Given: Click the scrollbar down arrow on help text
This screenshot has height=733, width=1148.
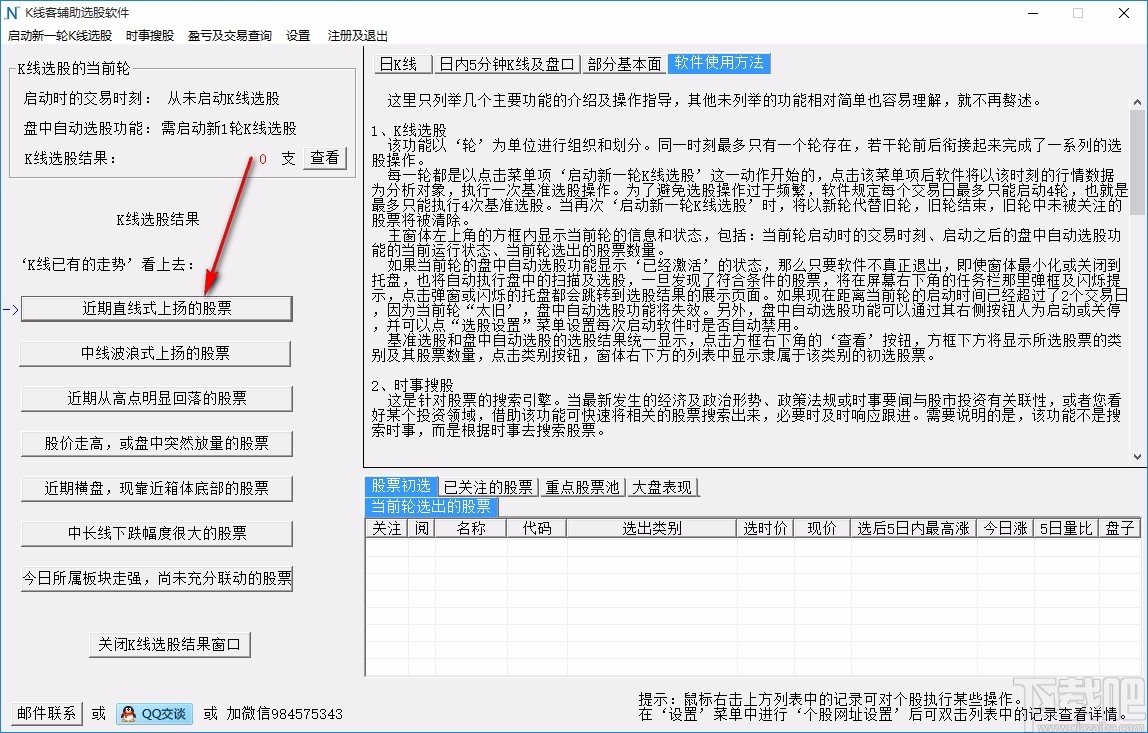Looking at the screenshot, I should click(1135, 456).
